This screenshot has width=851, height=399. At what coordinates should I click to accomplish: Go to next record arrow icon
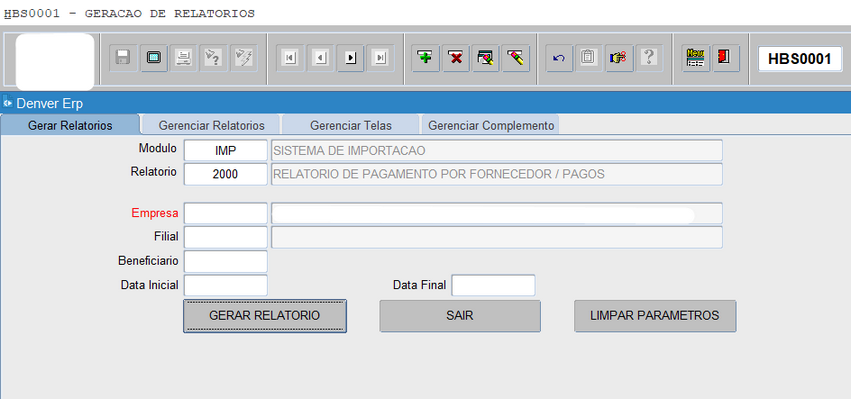(351, 58)
